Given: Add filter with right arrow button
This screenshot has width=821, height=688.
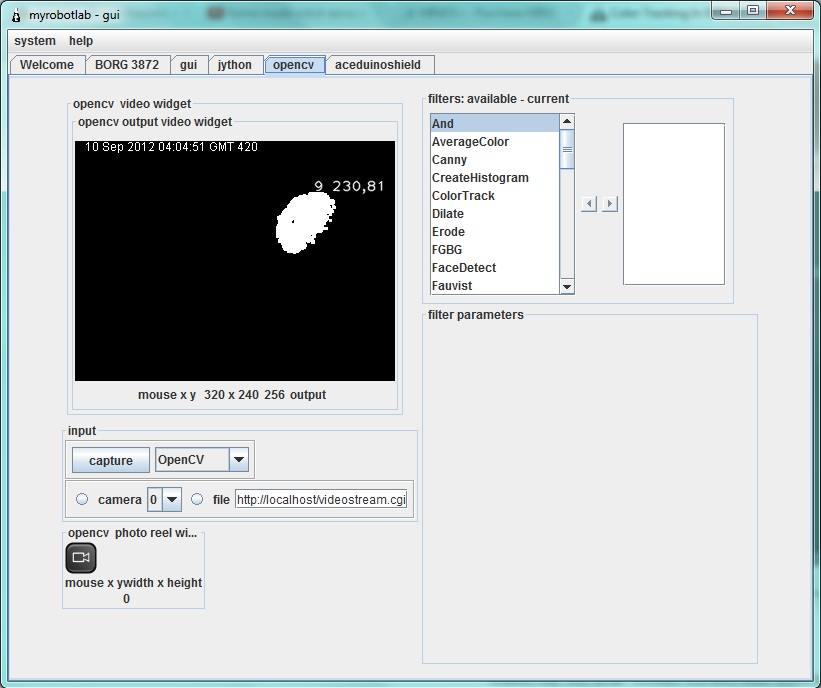Looking at the screenshot, I should point(609,204).
